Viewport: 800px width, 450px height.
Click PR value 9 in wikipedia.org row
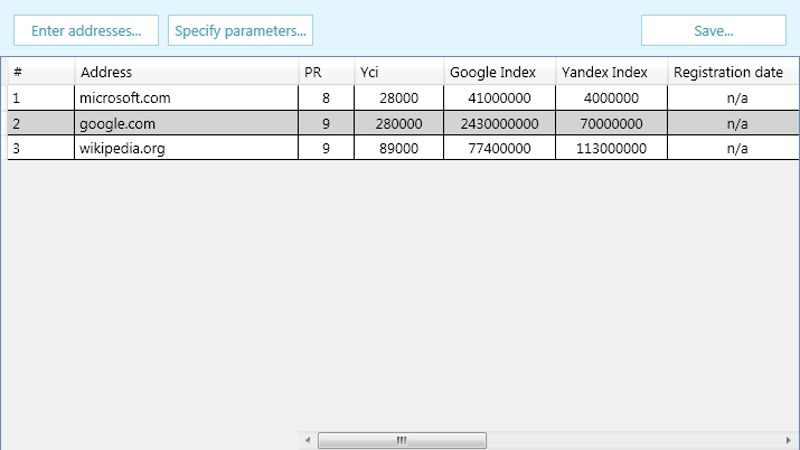(x=326, y=148)
